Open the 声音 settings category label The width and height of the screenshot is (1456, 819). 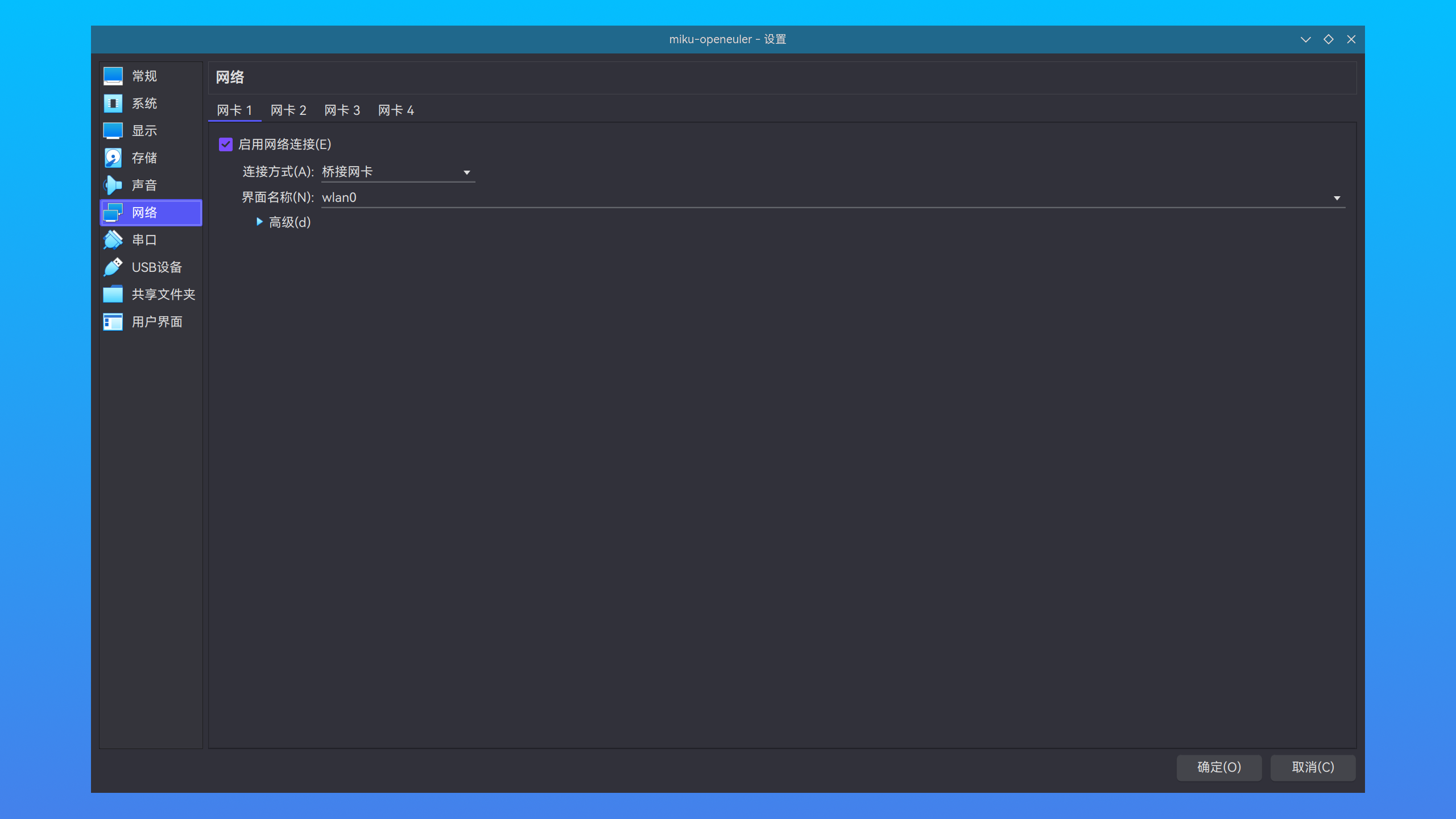point(144,185)
